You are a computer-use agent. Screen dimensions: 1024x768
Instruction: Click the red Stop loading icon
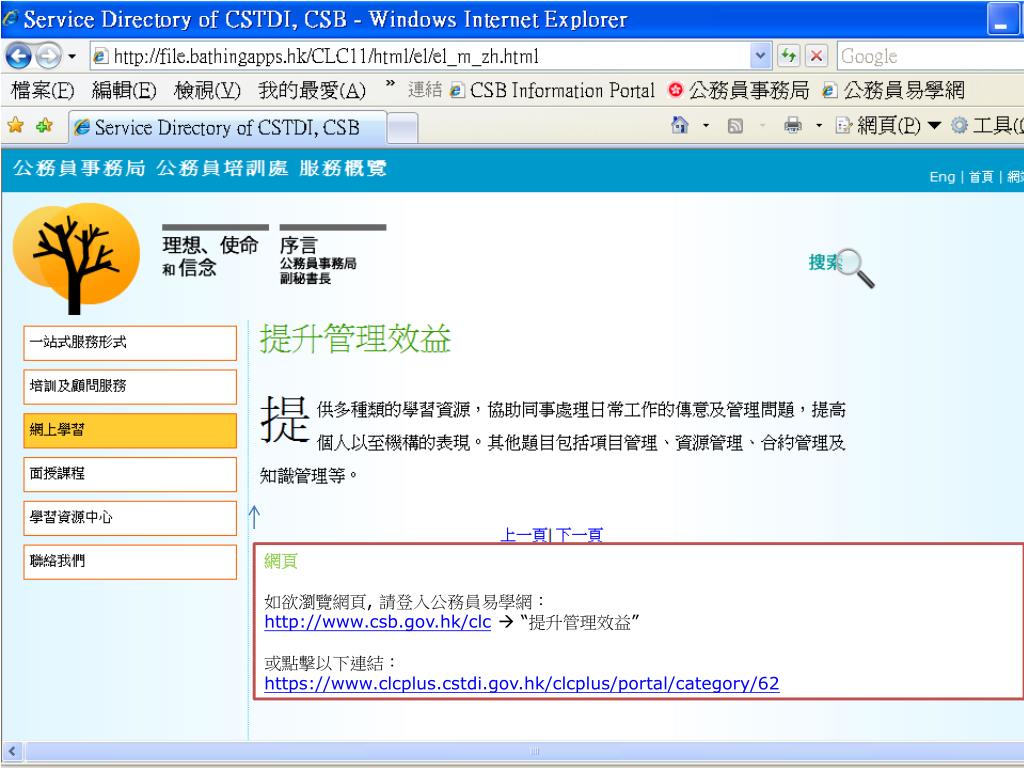pyautogui.click(x=816, y=56)
